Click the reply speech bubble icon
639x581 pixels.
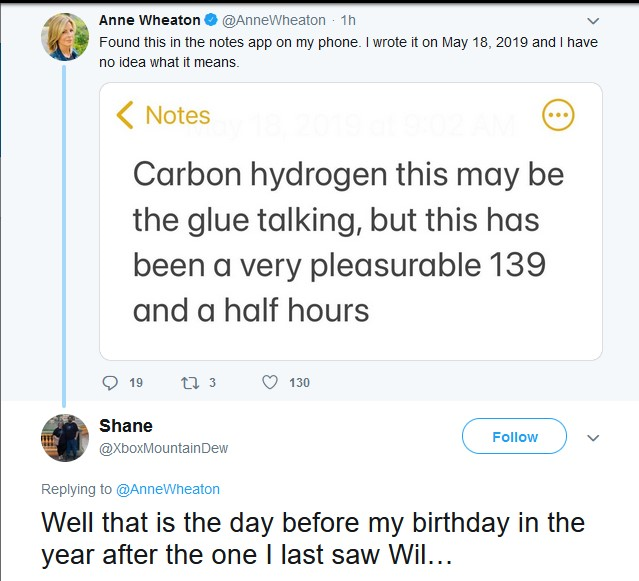coord(110,382)
